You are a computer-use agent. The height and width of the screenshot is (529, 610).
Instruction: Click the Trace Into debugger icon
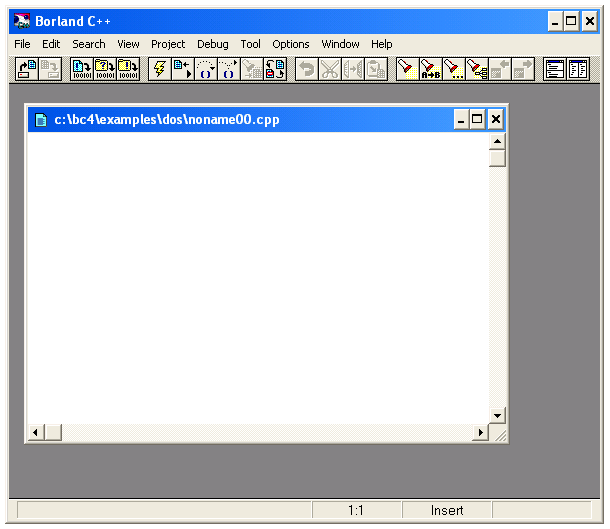tap(229, 69)
